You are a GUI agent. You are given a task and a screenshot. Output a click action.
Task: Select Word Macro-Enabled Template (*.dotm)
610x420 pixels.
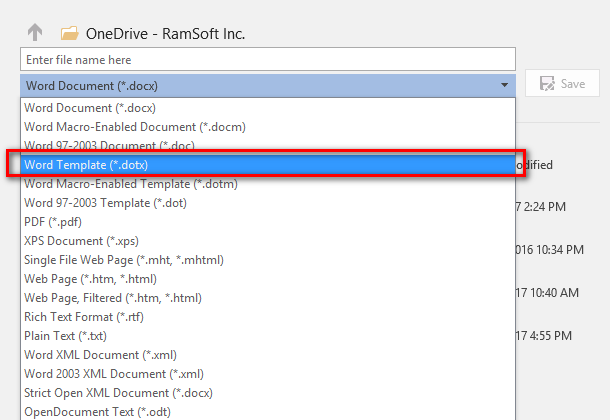(131, 184)
